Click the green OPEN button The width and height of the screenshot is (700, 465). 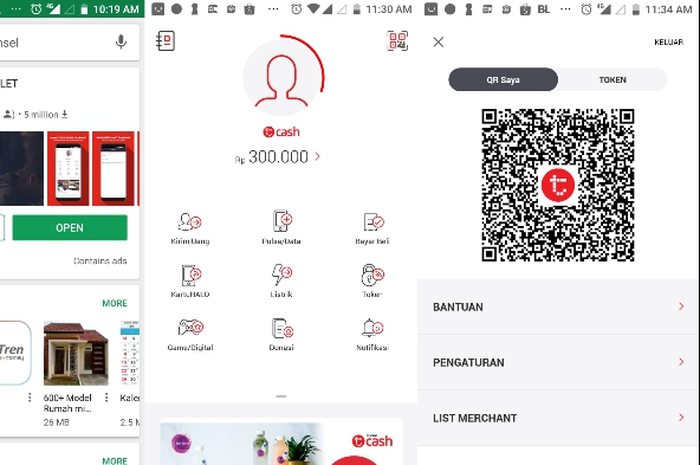point(70,228)
